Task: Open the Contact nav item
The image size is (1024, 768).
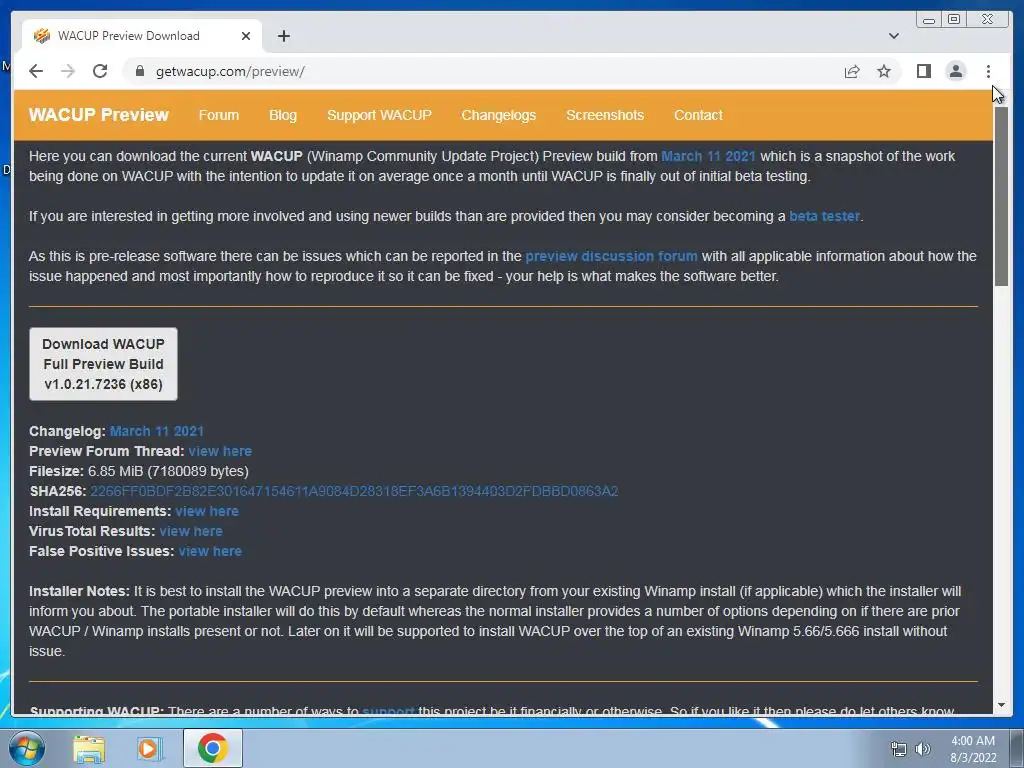Action: tap(698, 115)
